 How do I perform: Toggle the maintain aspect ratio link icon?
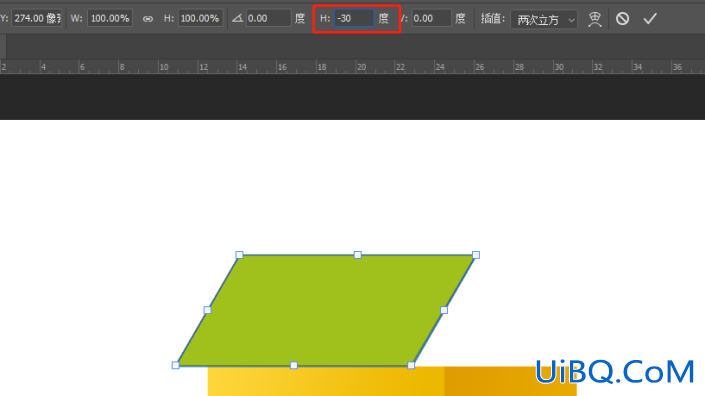147,19
